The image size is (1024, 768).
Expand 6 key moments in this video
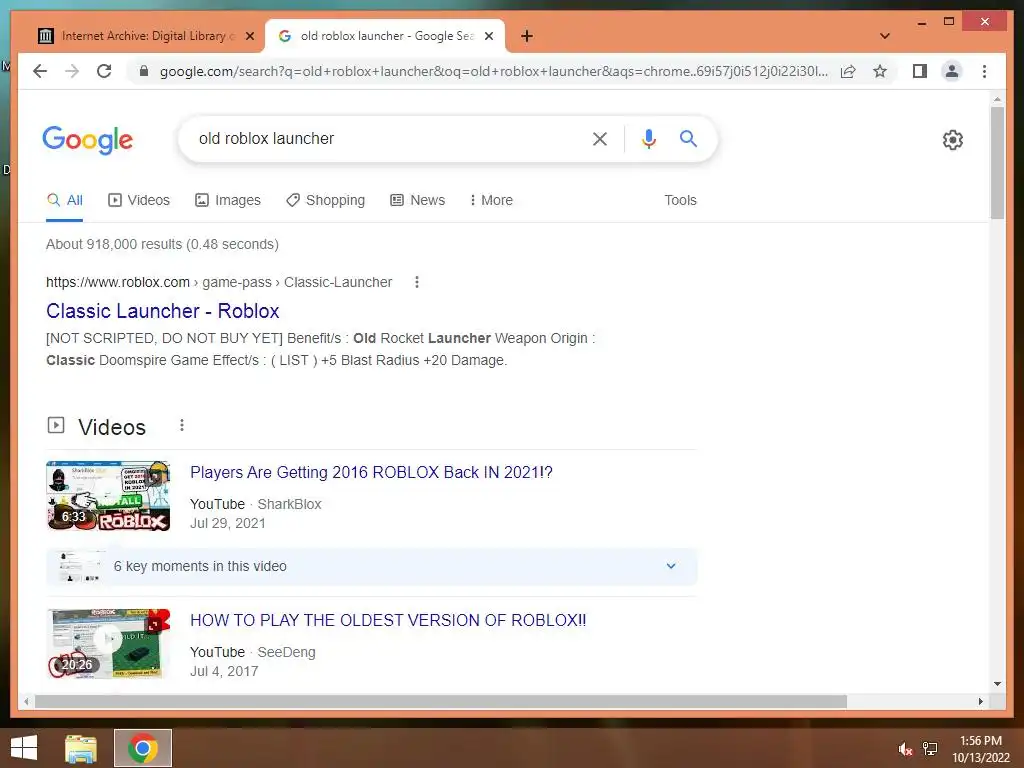[372, 566]
